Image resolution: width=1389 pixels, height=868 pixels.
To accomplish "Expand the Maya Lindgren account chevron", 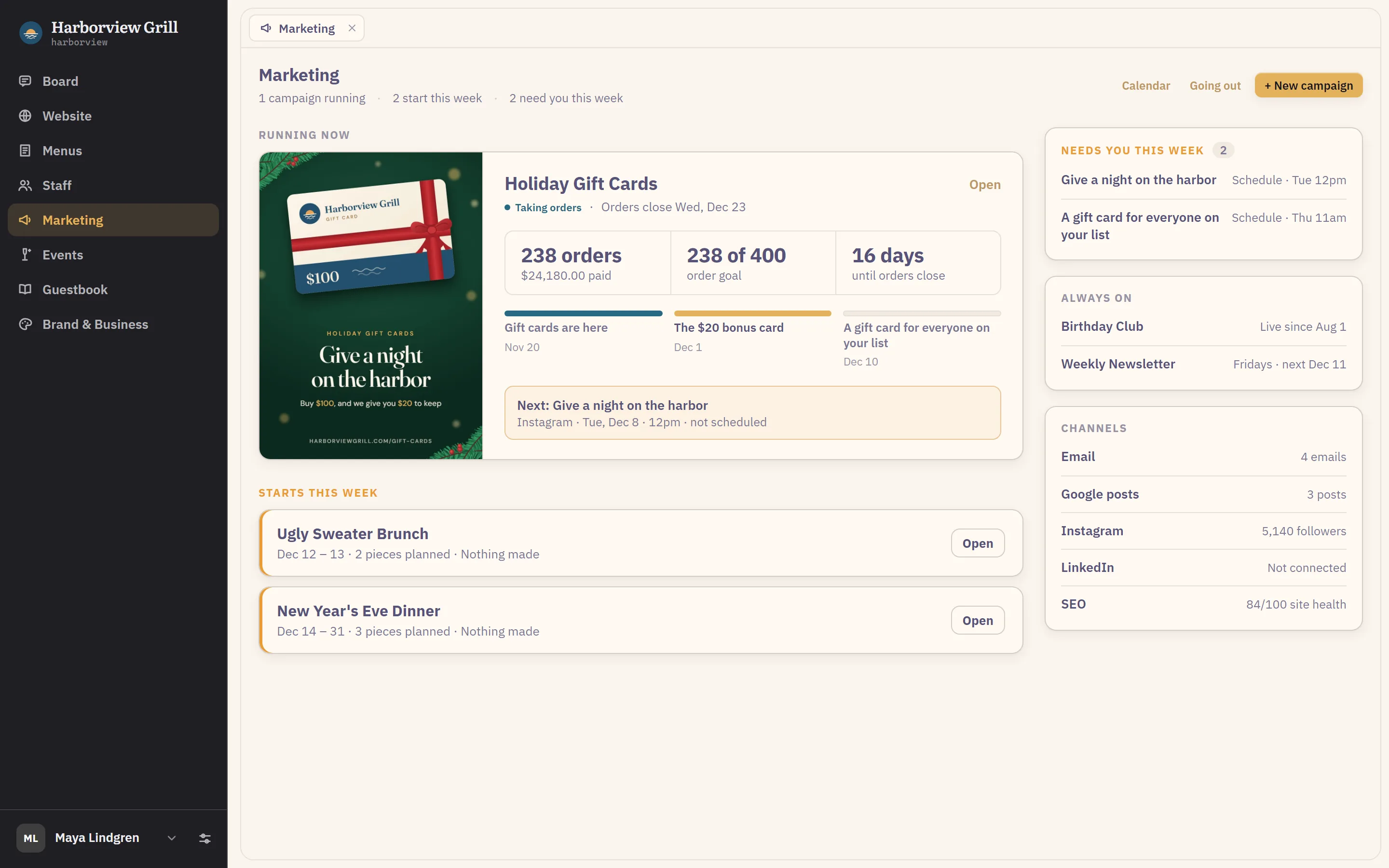I will (172, 838).
